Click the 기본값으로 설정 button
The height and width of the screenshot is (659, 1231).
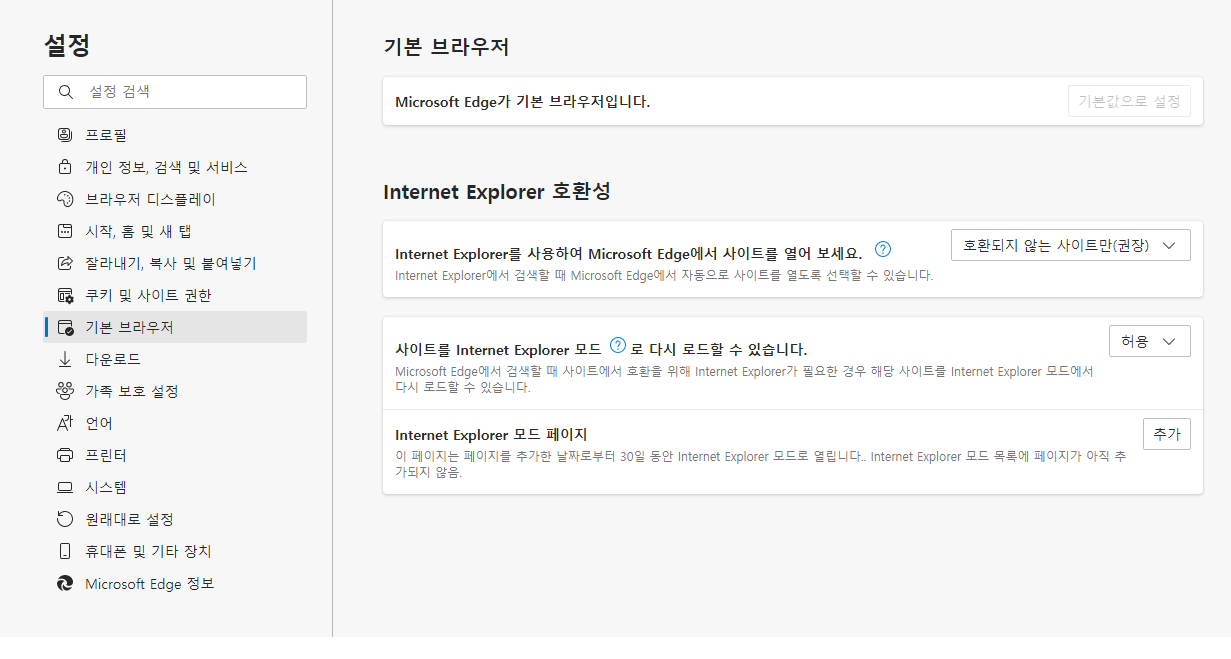coord(1129,101)
